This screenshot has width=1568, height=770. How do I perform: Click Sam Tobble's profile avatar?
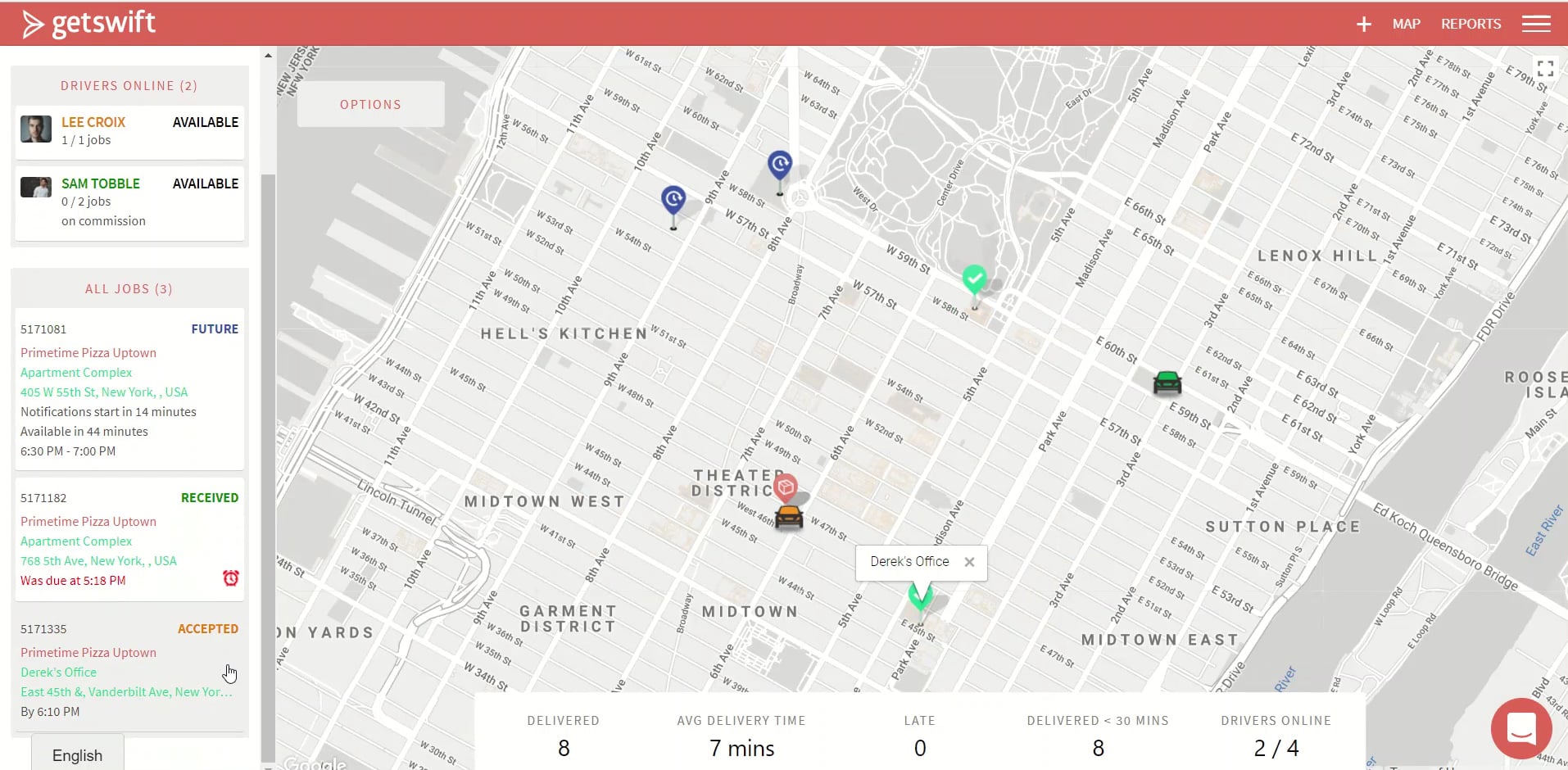pos(35,188)
